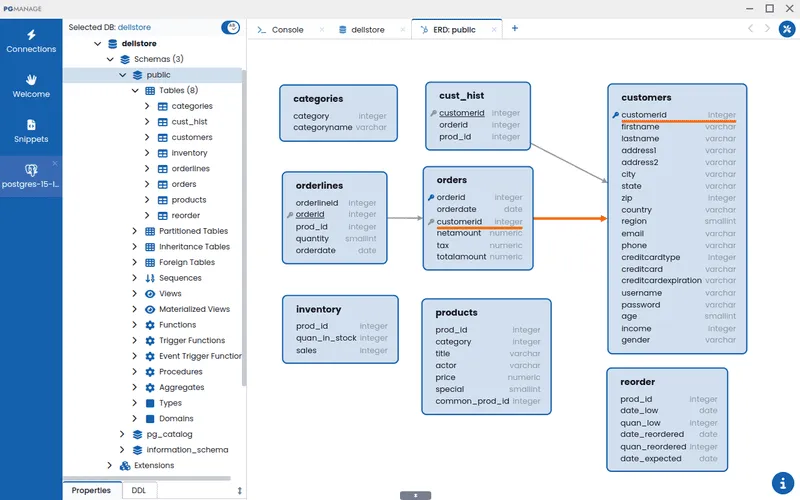Switch to the Console tab
This screenshot has height=500, width=800.
click(284, 30)
